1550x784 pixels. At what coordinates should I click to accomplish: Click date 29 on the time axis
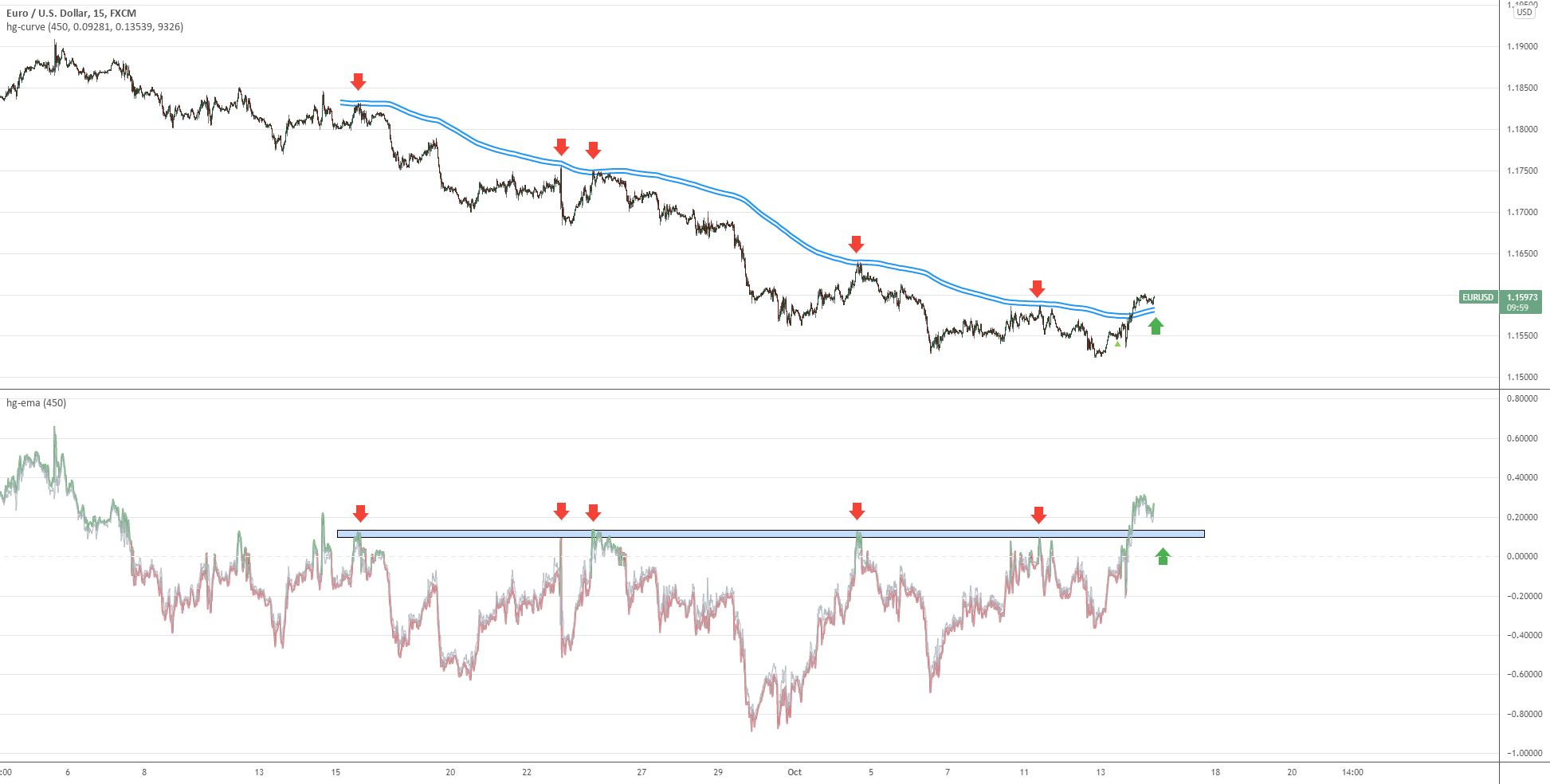point(718,772)
